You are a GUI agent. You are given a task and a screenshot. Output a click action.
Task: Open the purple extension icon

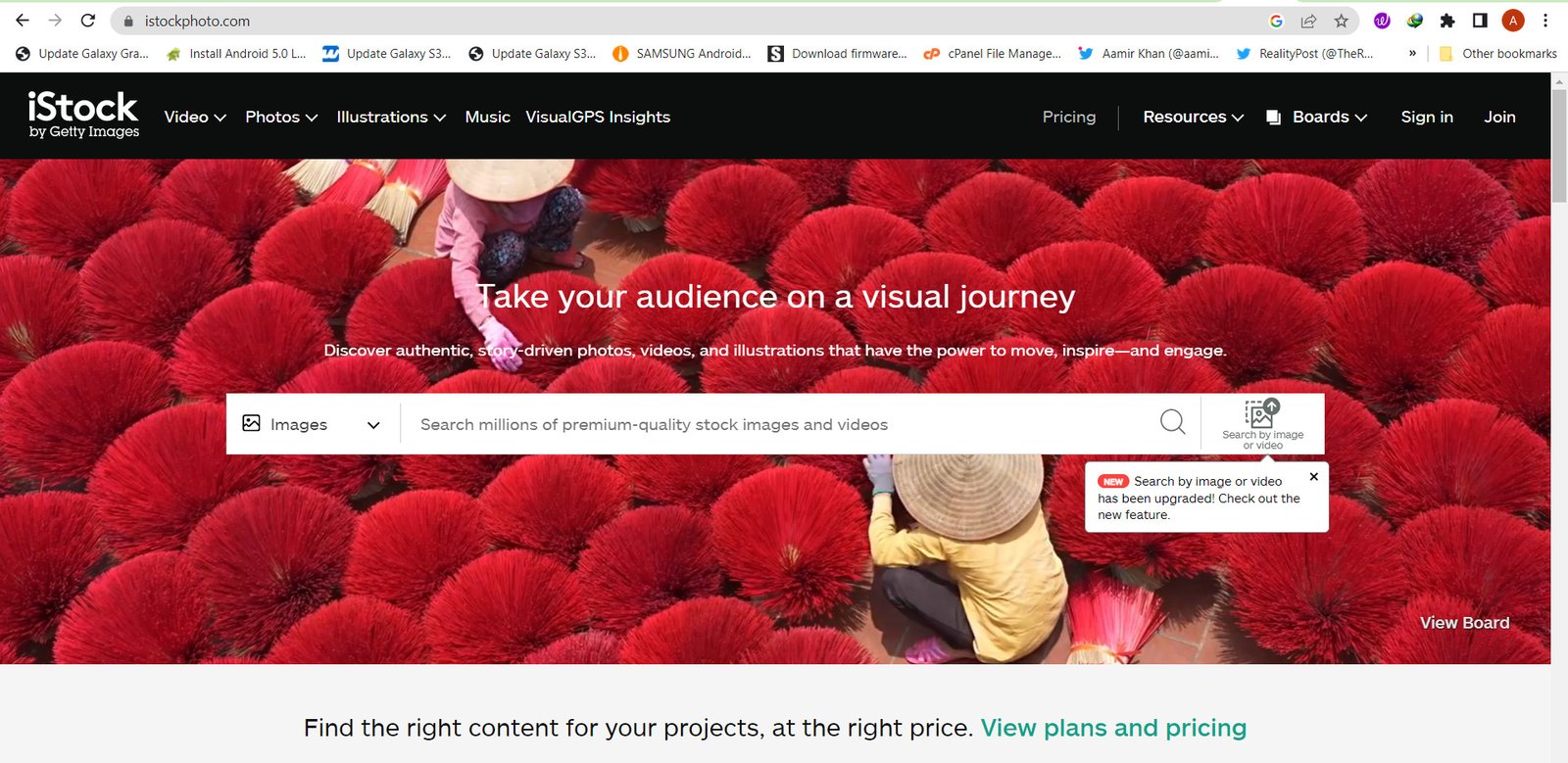point(1382,21)
